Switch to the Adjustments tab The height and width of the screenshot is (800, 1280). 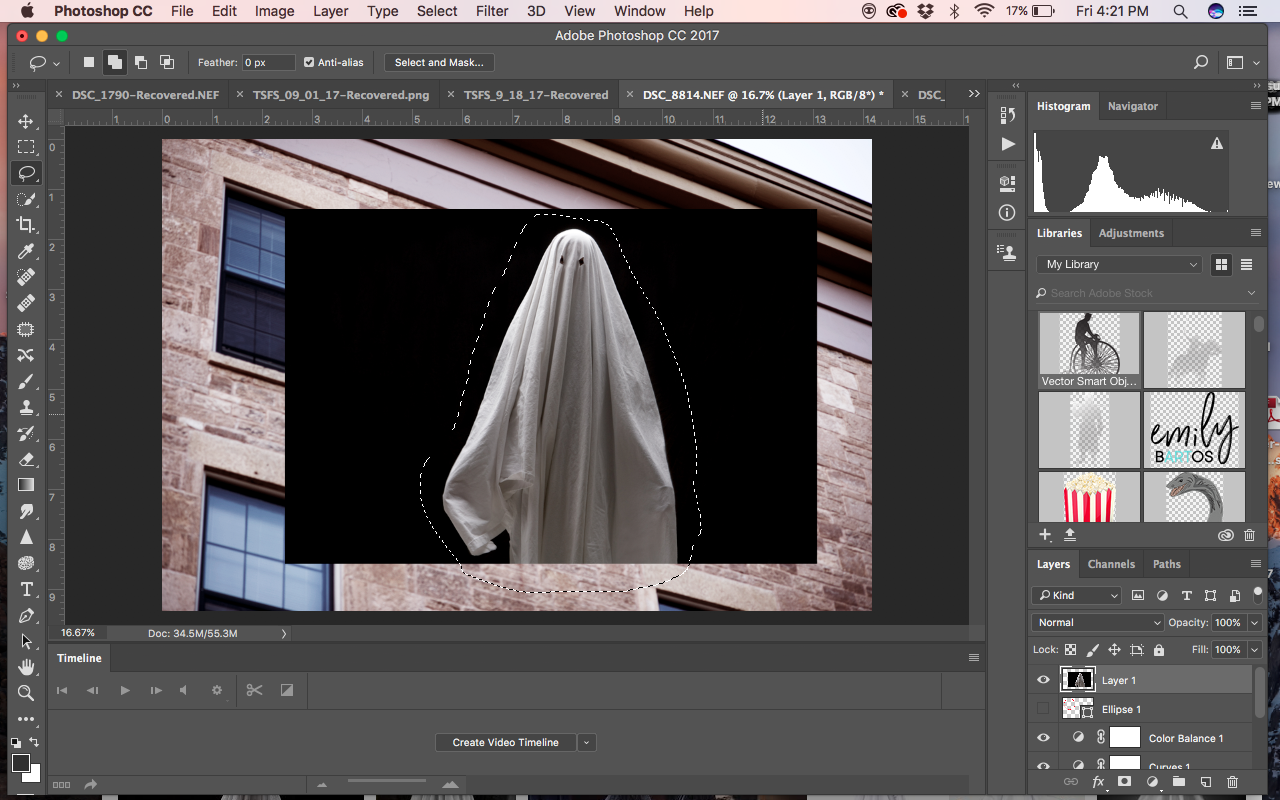pos(1131,233)
